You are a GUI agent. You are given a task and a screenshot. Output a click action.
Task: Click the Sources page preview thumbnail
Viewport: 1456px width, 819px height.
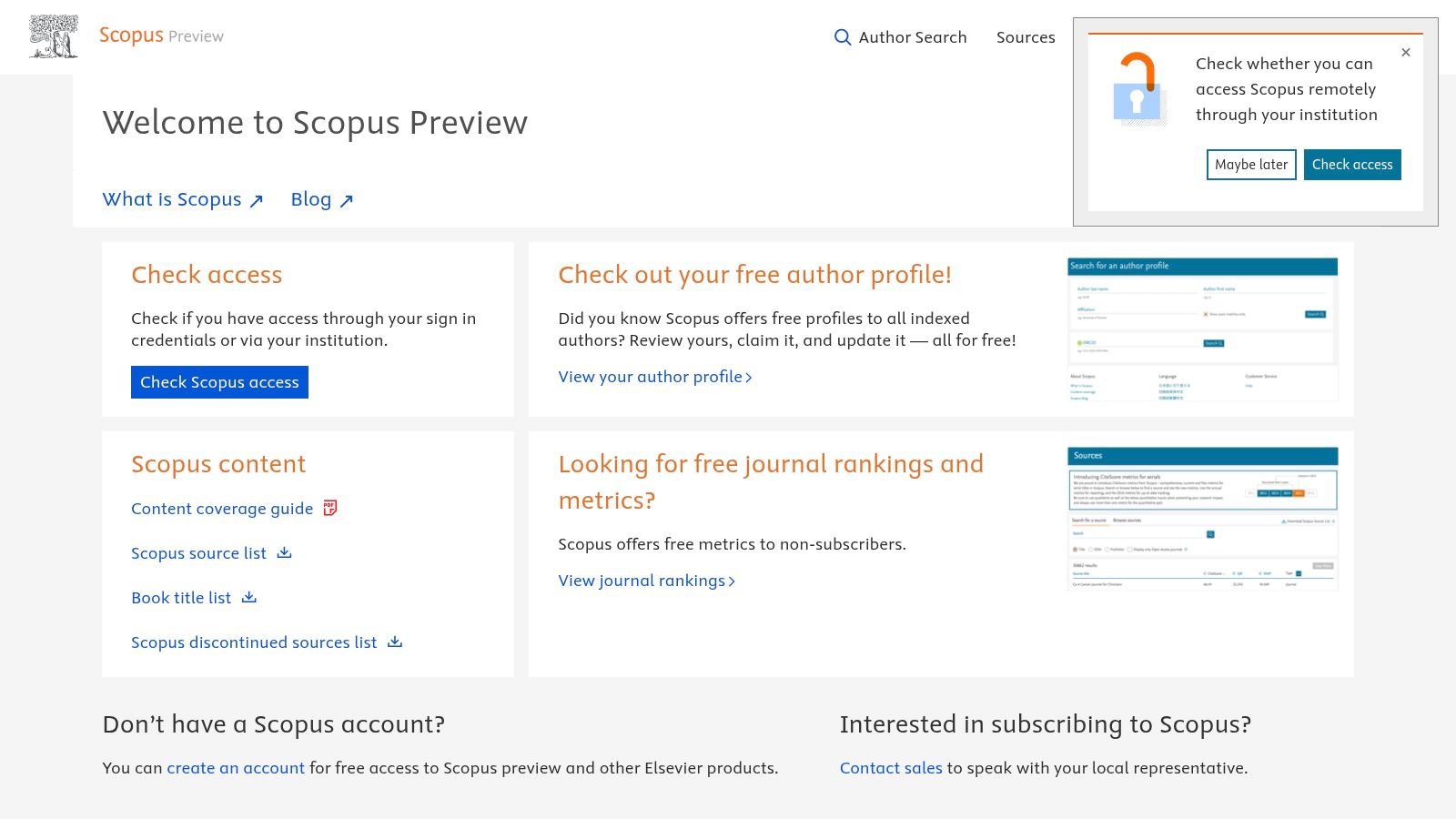1202,519
